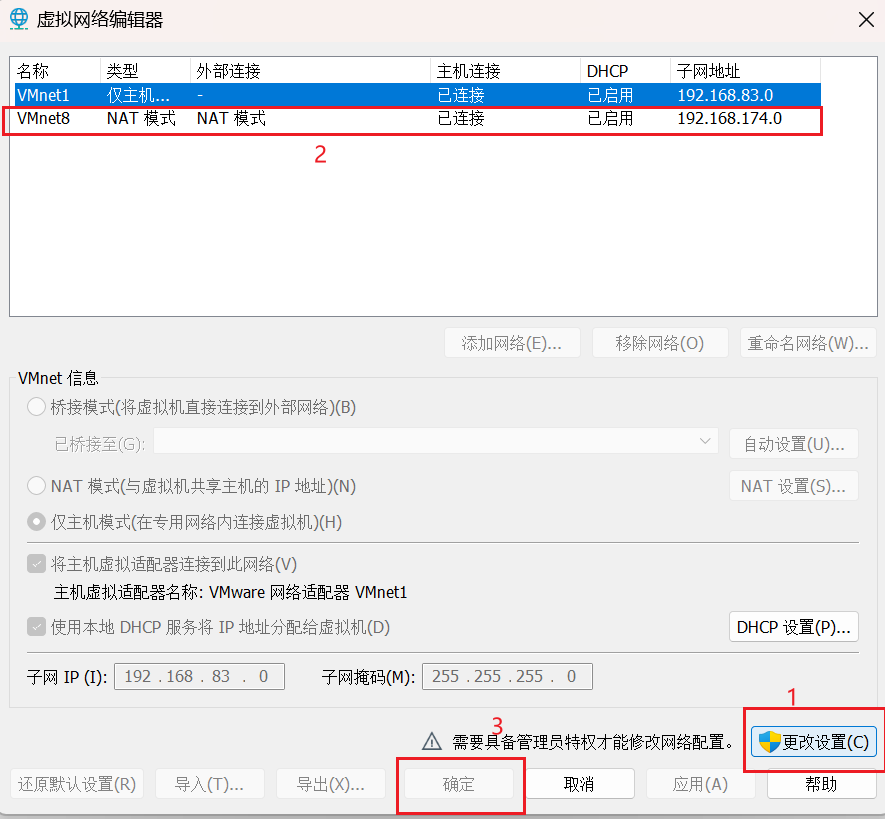Select the 桥接模式 radio button
Screen dimensions: 885x819
(36, 407)
